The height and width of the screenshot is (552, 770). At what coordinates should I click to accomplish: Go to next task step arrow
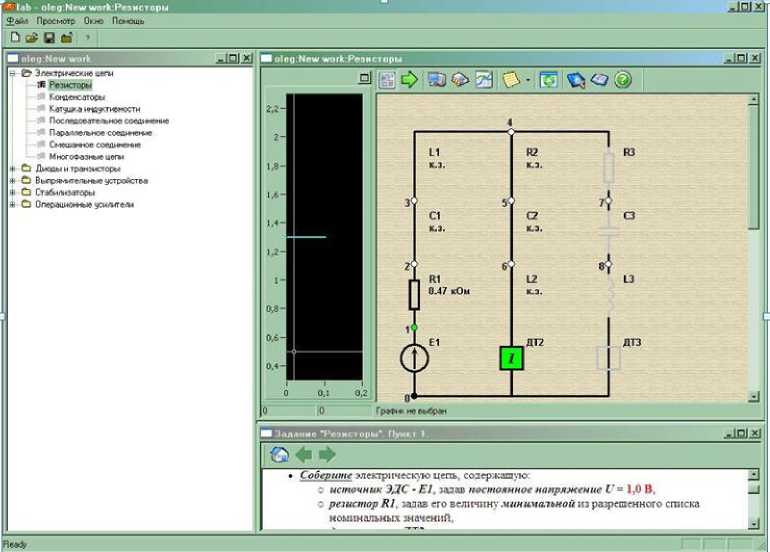point(327,454)
